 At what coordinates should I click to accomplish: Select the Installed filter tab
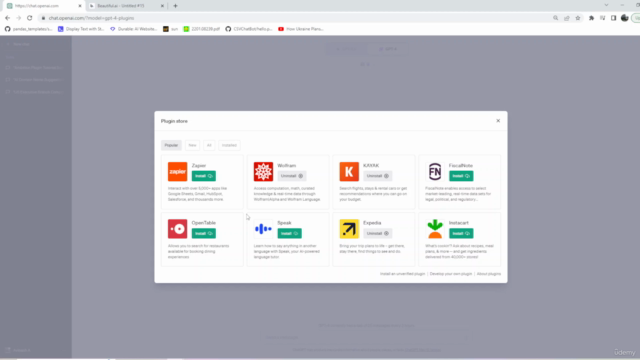tap(229, 145)
